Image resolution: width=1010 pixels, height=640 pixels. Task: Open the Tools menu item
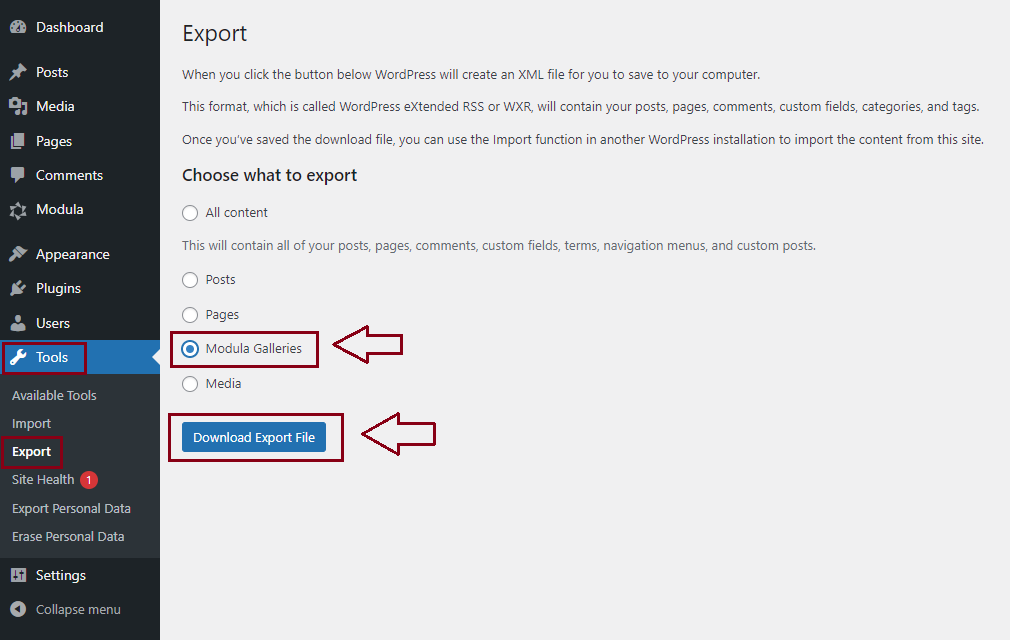click(52, 357)
